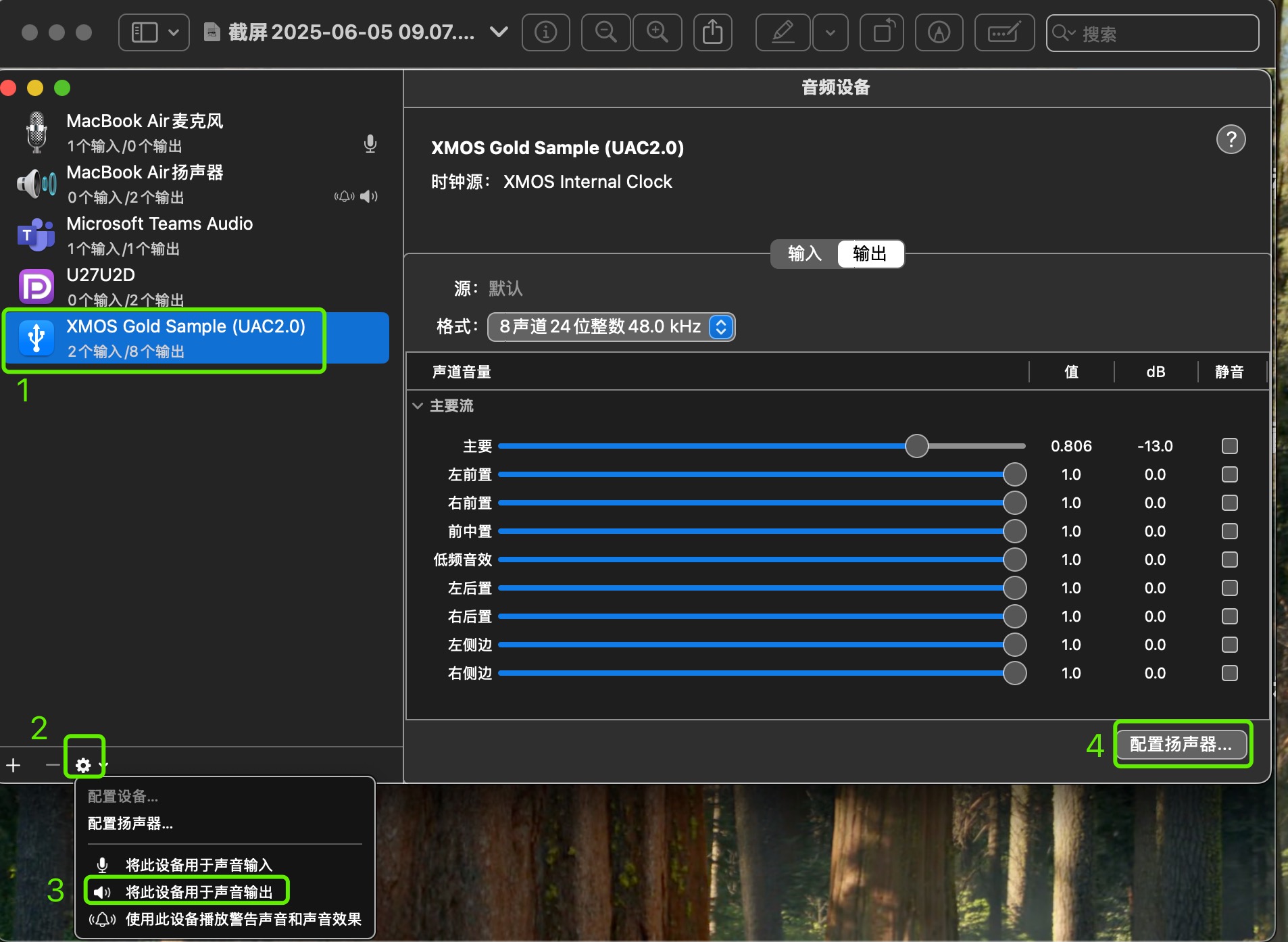Mute the 左侧边 channel
The width and height of the screenshot is (1288, 942).
pyautogui.click(x=1230, y=645)
